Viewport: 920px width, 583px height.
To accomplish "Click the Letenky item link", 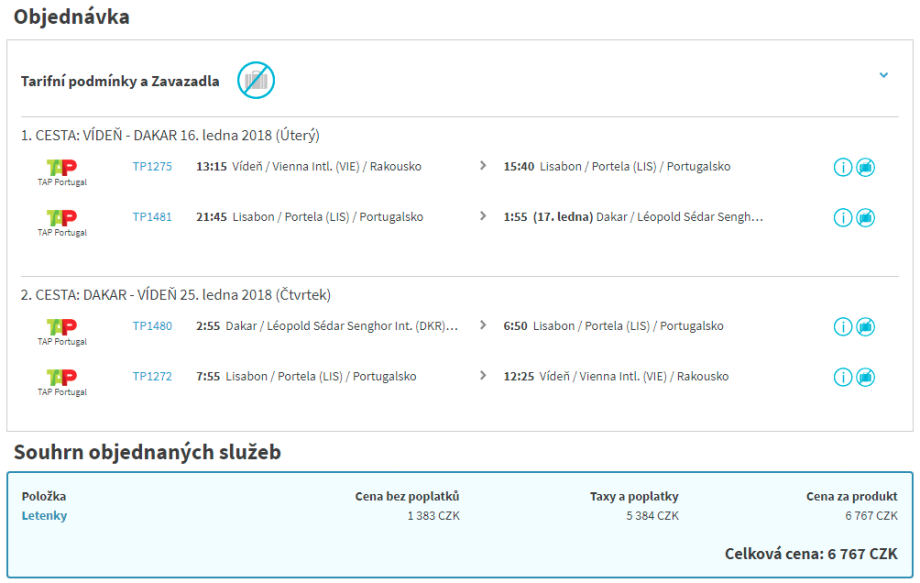I will pyautogui.click(x=44, y=516).
